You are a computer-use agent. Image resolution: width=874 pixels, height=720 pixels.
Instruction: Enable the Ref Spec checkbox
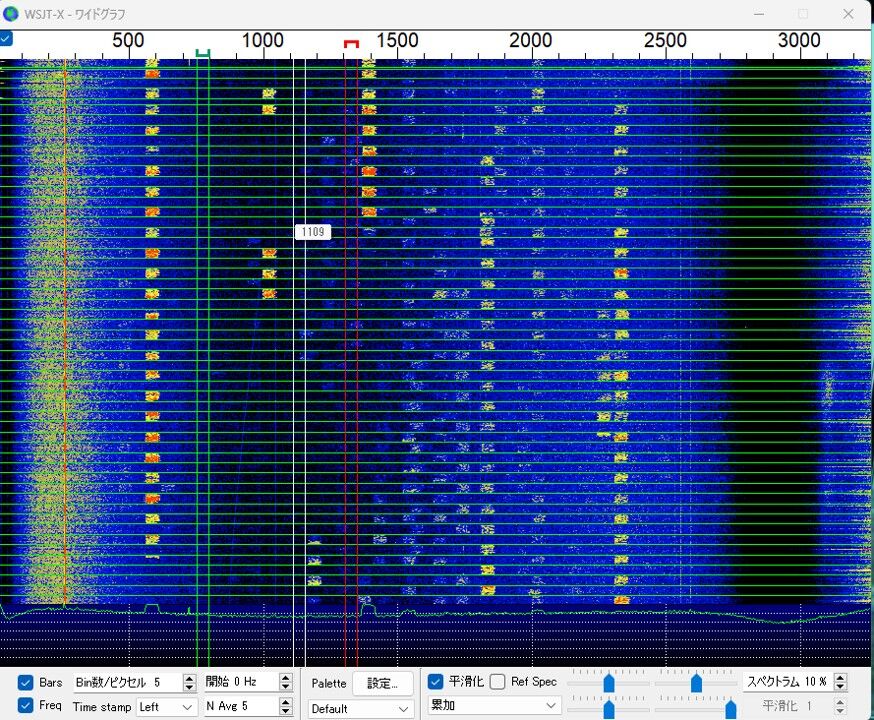tap(497, 681)
